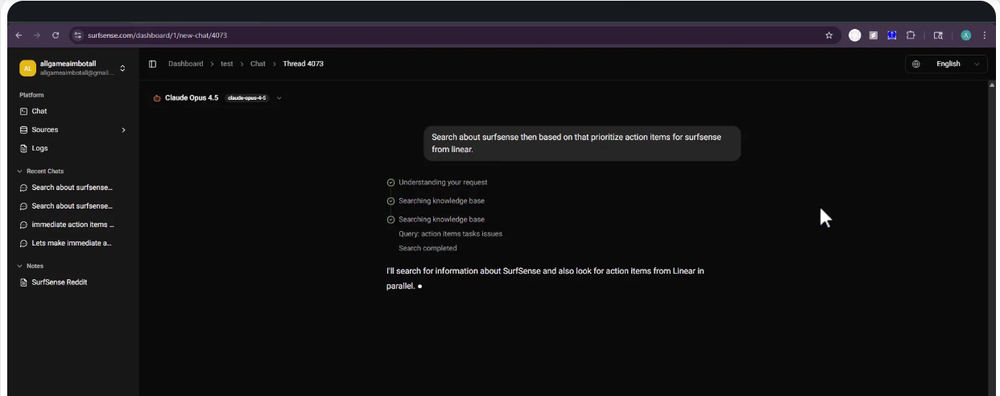
Task: Go to Chat breadcrumb link
Action: click(258, 64)
